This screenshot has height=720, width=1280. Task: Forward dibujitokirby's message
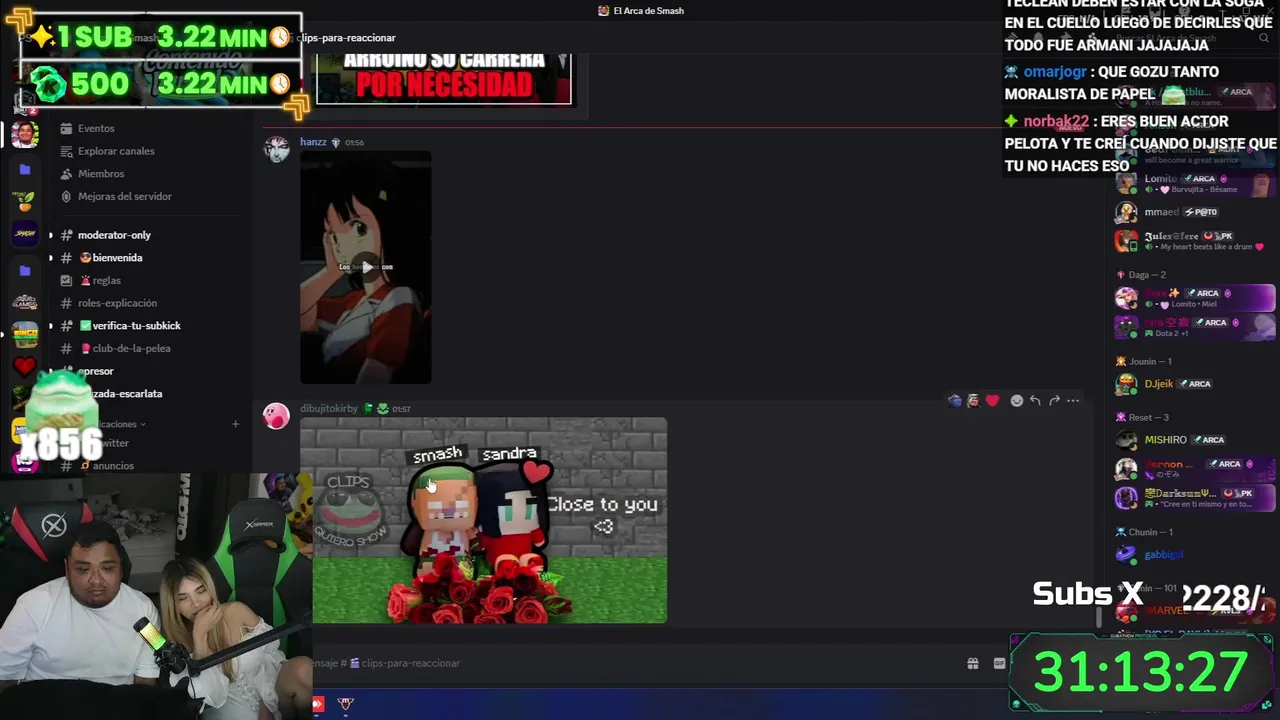coord(1054,401)
